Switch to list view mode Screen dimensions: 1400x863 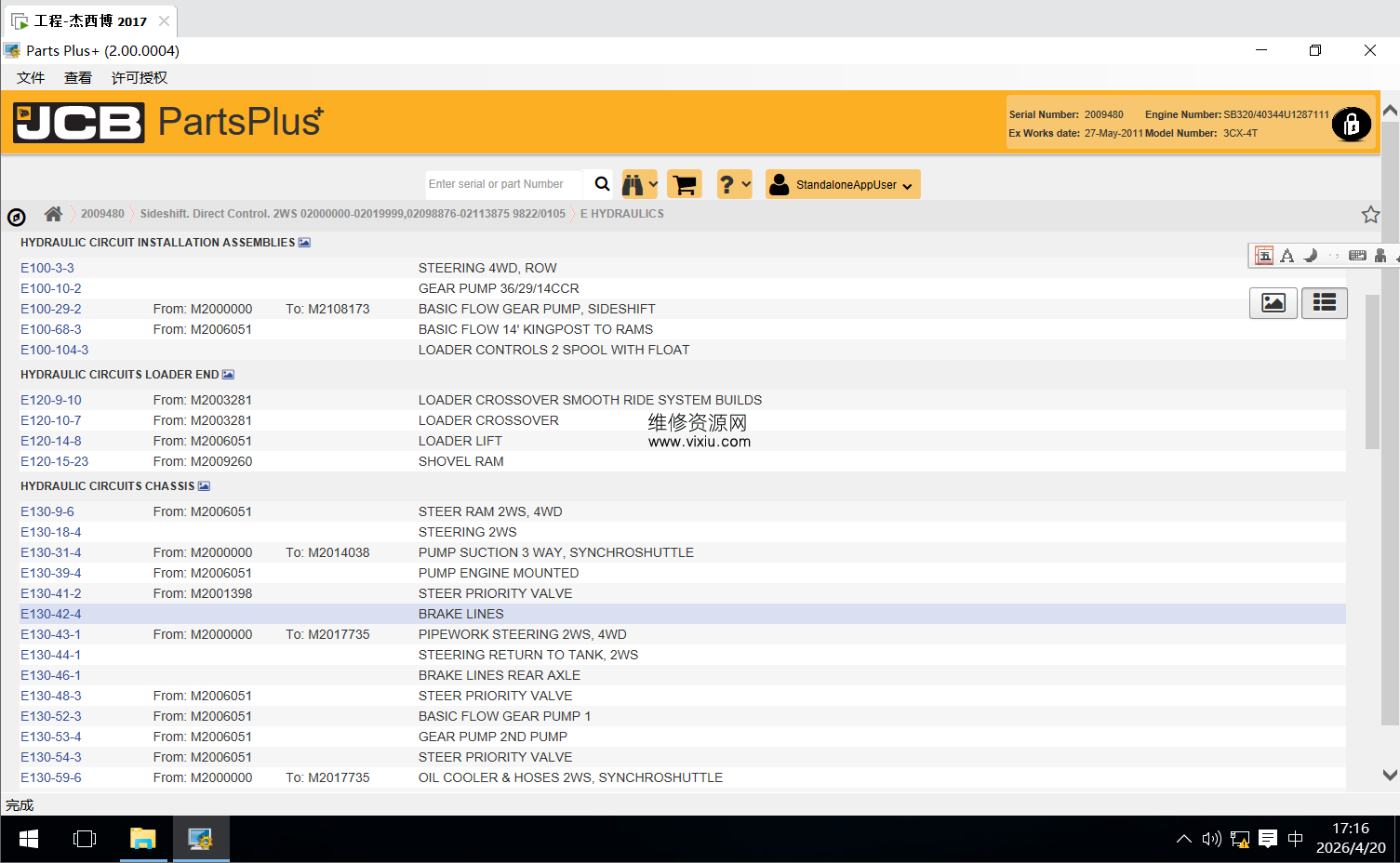pos(1324,303)
